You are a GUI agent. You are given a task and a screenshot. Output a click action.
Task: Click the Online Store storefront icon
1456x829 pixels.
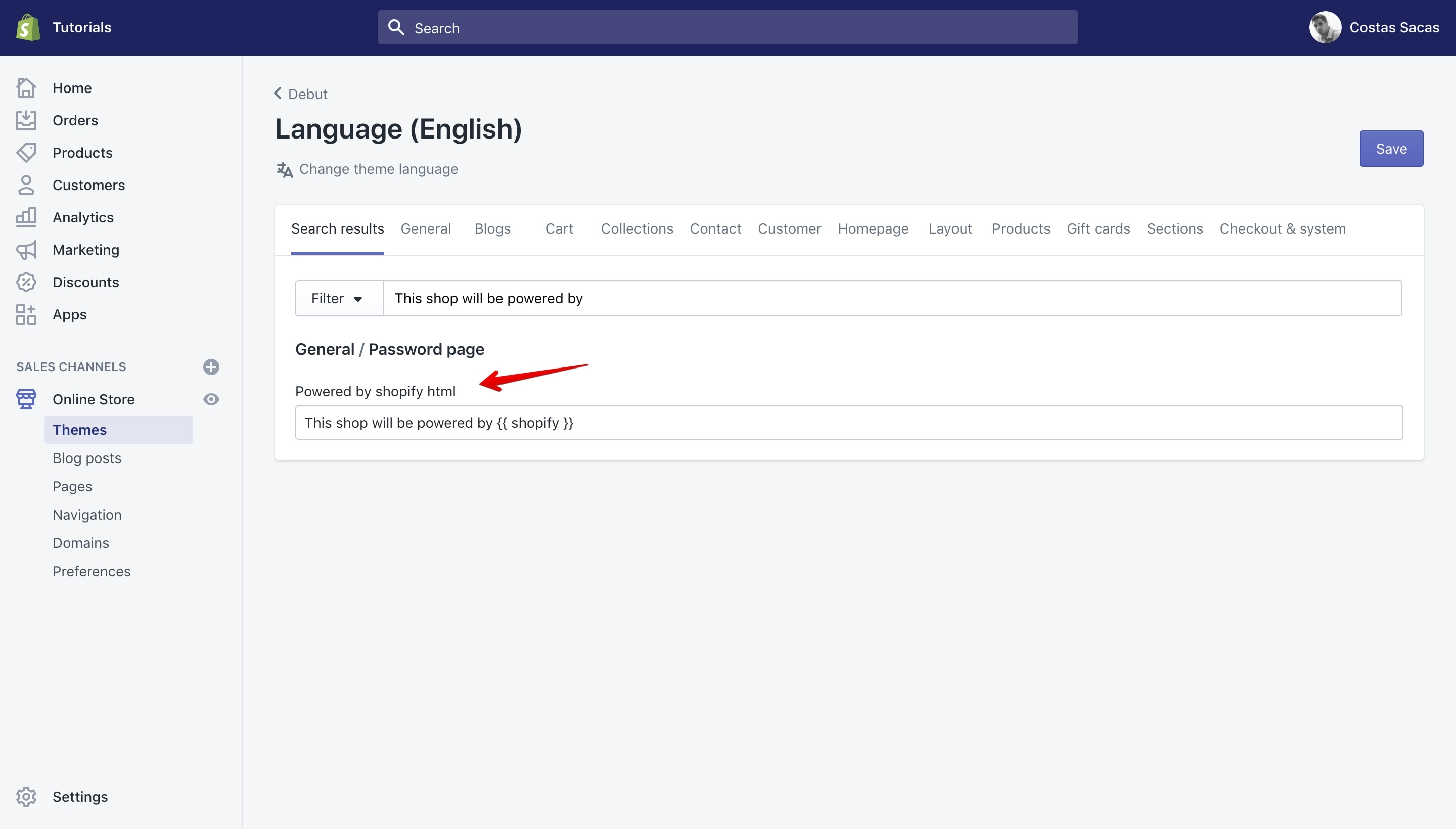tap(26, 399)
